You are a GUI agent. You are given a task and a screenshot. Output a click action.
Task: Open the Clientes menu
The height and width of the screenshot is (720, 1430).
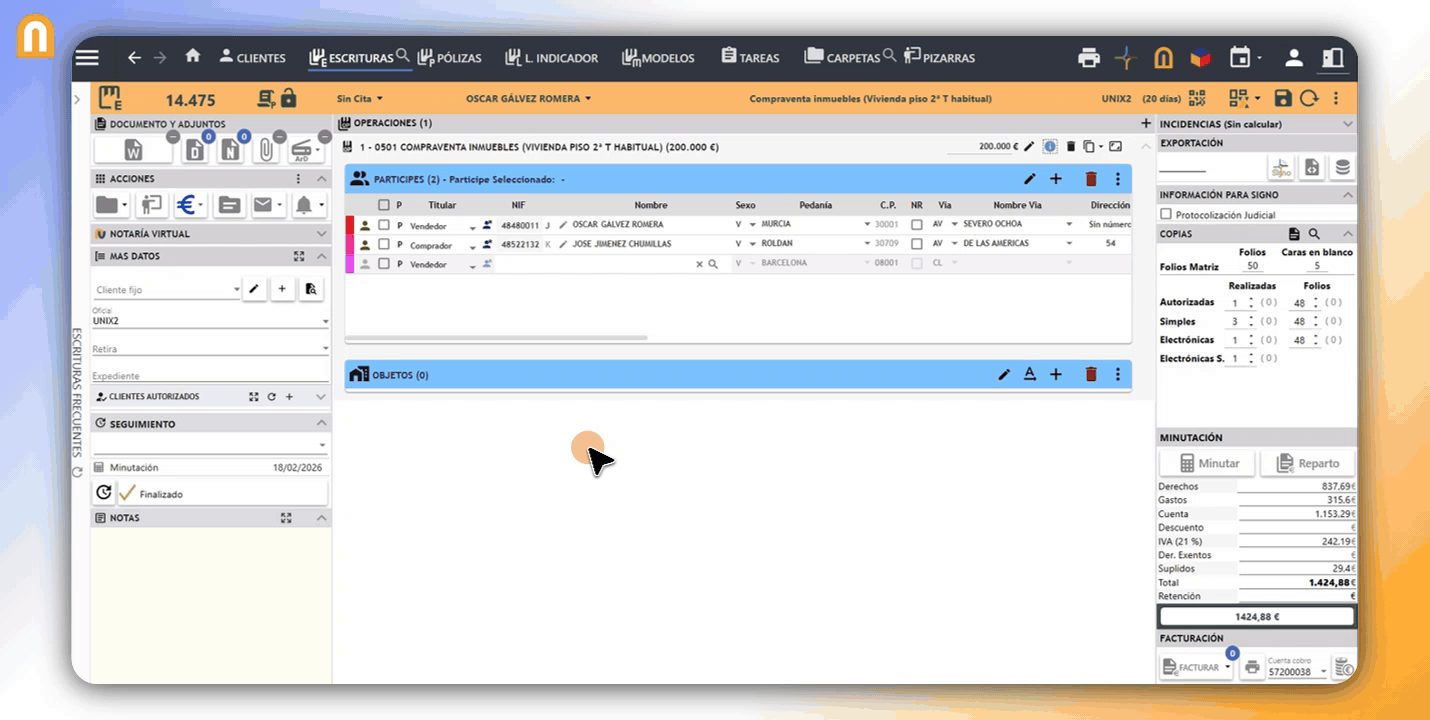click(252, 58)
